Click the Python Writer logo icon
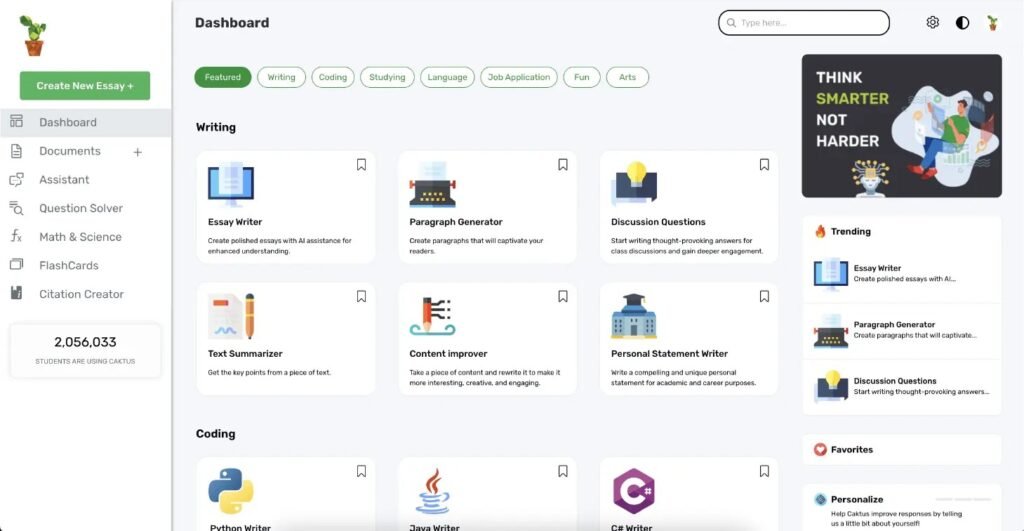The width and height of the screenshot is (1024, 531). (x=230, y=491)
